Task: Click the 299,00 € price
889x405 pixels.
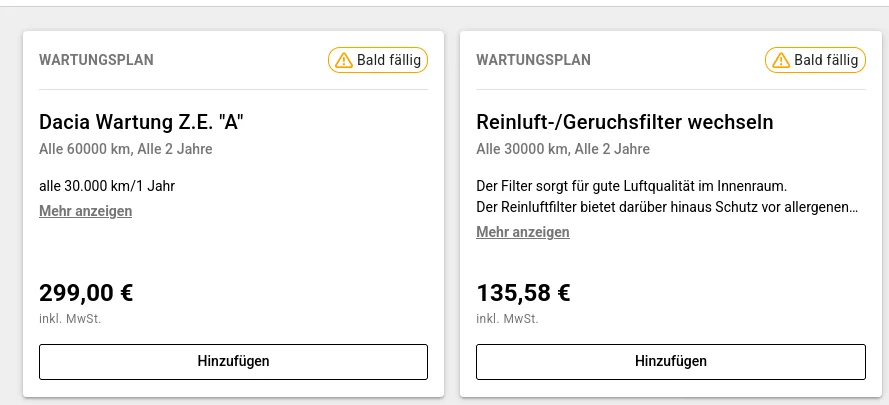Action: click(86, 293)
